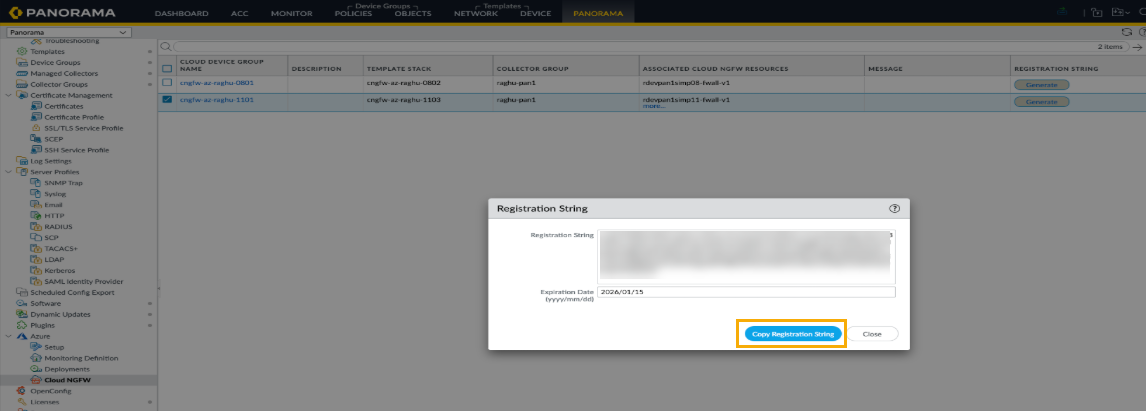Collapse the Server Profiles tree node
The height and width of the screenshot is (411, 1146).
(8, 172)
